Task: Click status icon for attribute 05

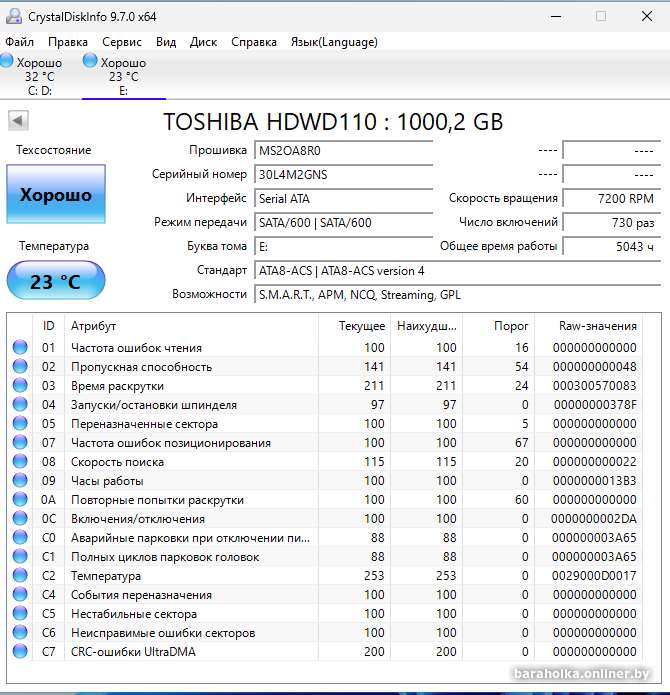Action: tap(20, 423)
